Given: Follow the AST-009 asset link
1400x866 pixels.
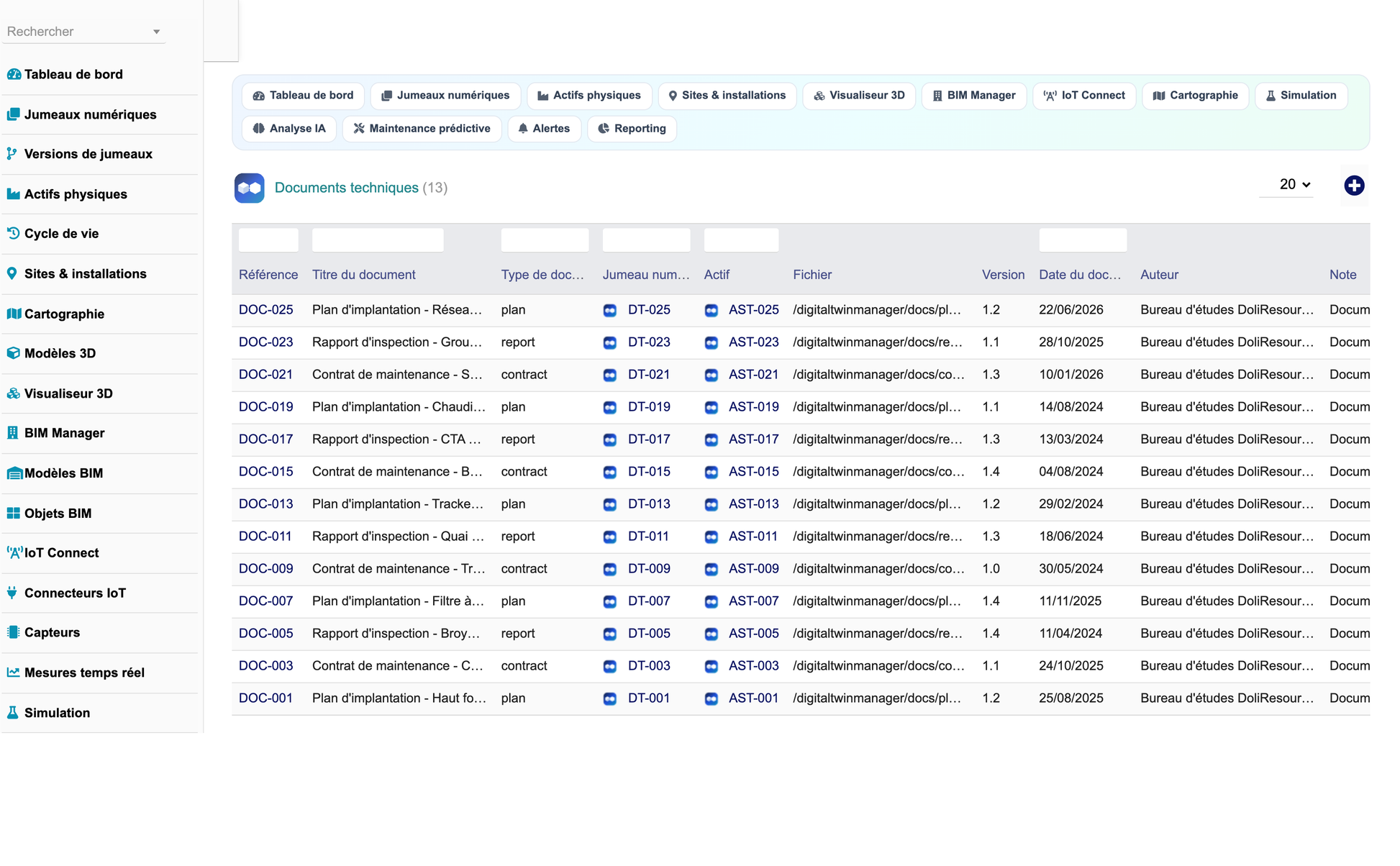Looking at the screenshot, I should pos(753,569).
